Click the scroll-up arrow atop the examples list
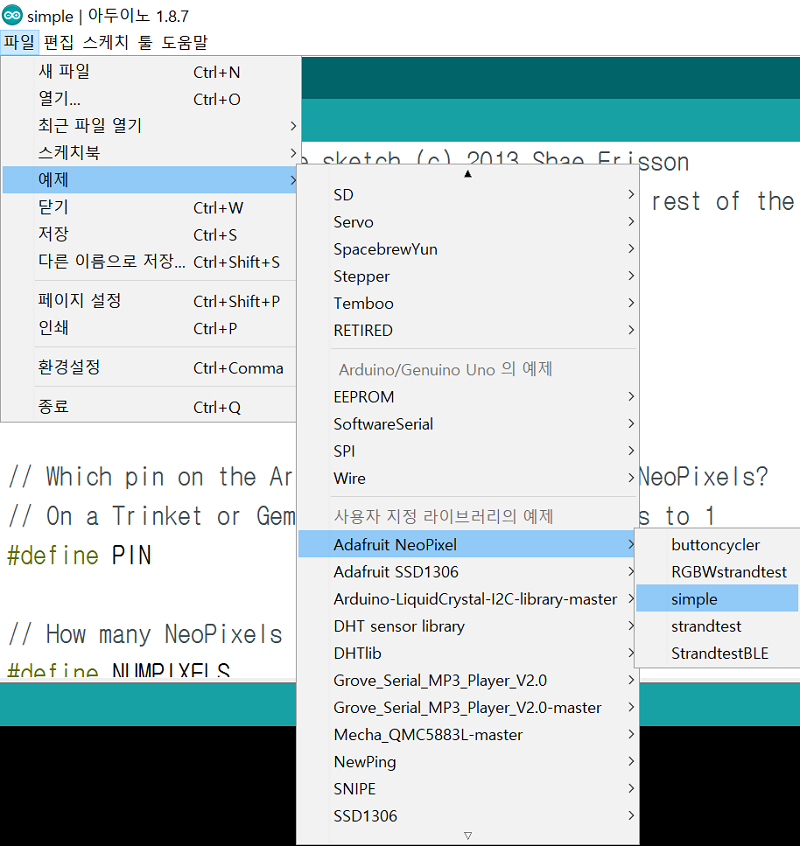The height and width of the screenshot is (846, 800). pos(468,174)
